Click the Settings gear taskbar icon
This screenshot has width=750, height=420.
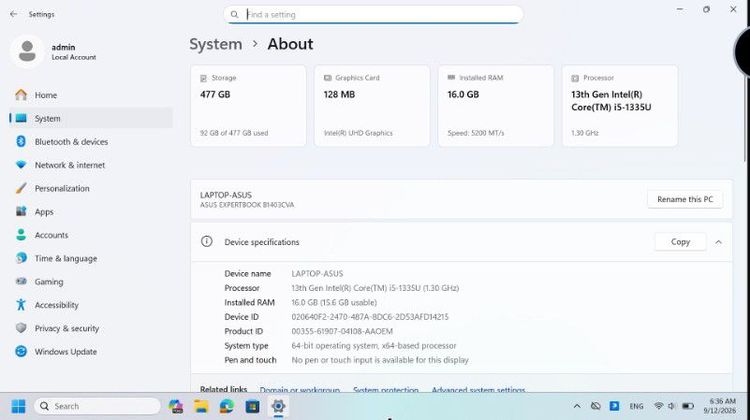click(x=278, y=407)
